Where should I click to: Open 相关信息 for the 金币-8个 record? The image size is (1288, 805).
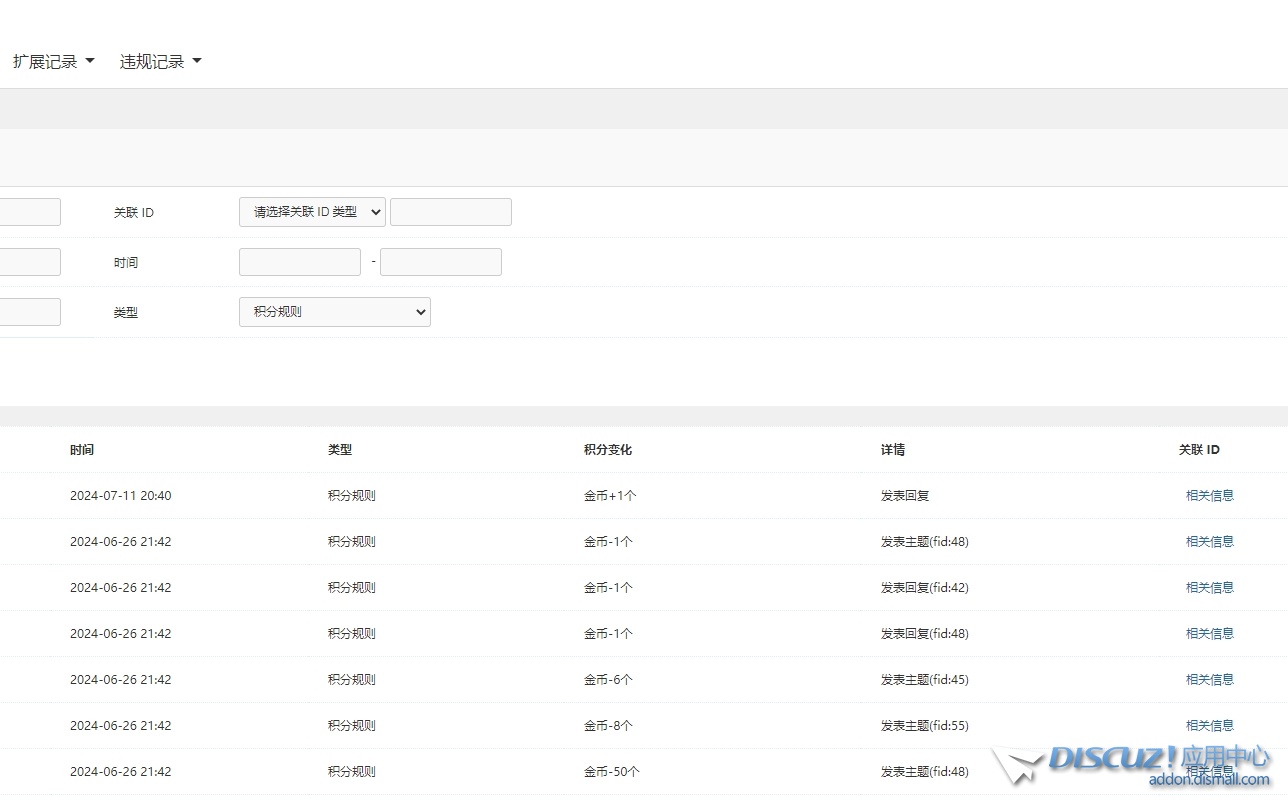[1209, 726]
